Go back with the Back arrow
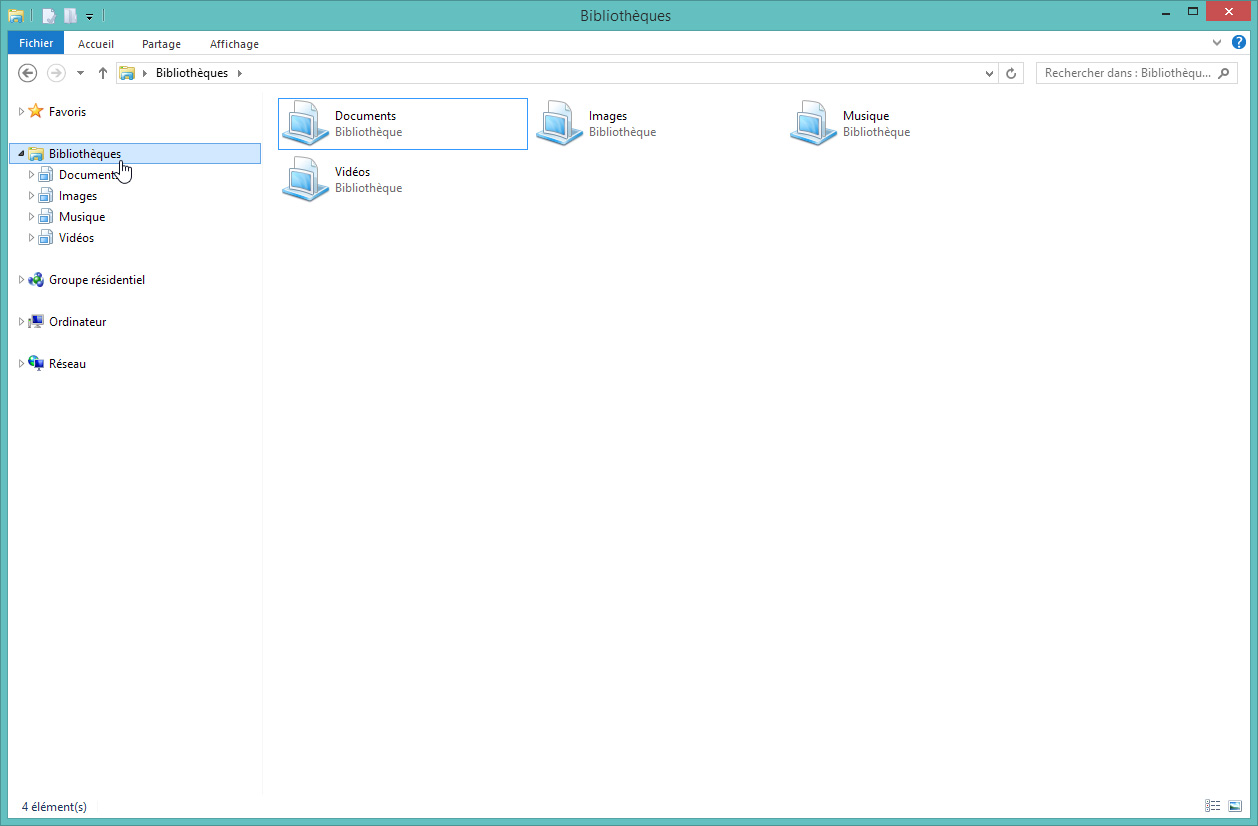The image size is (1258, 826). 28,73
